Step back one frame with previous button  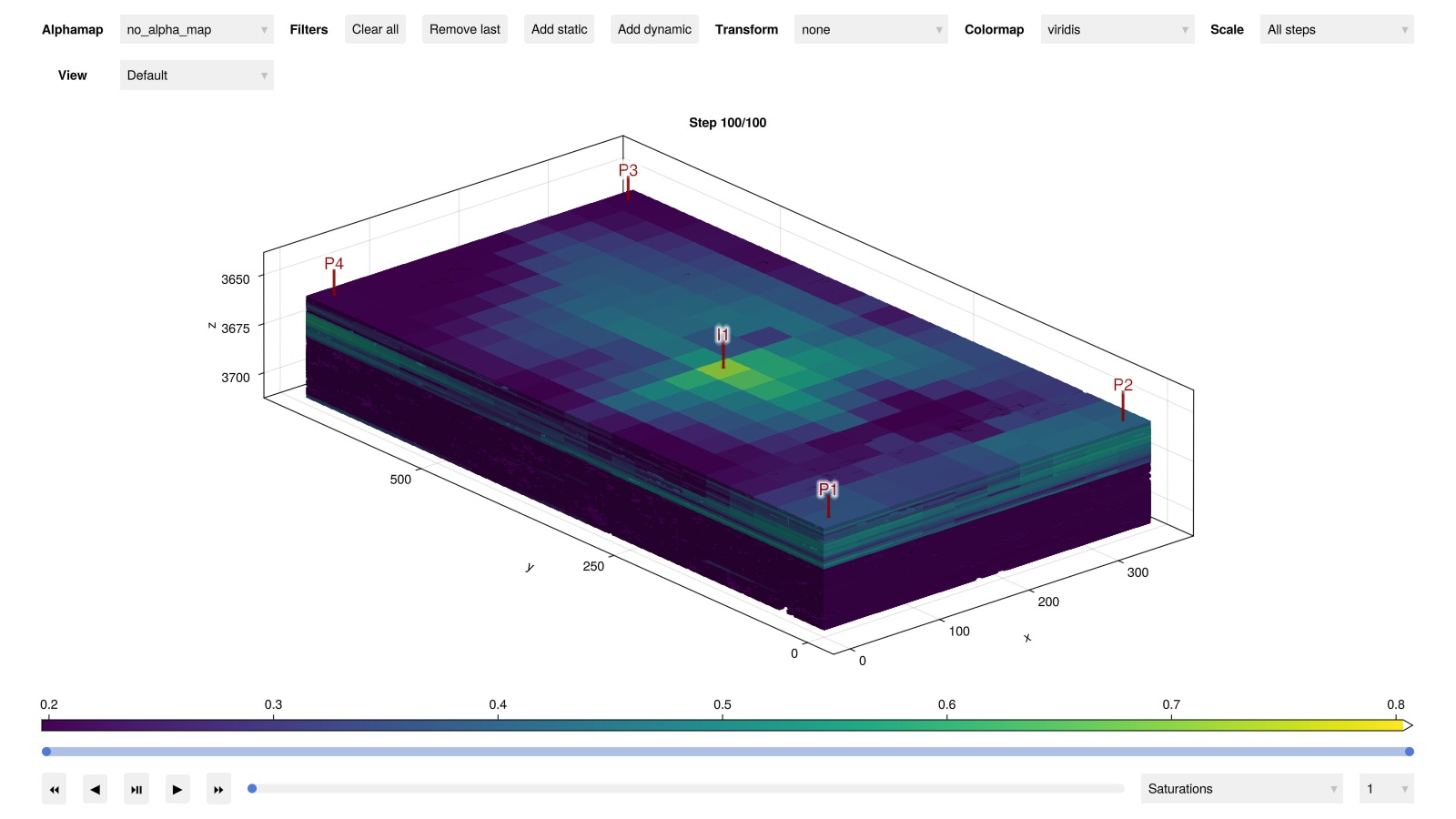[95, 789]
